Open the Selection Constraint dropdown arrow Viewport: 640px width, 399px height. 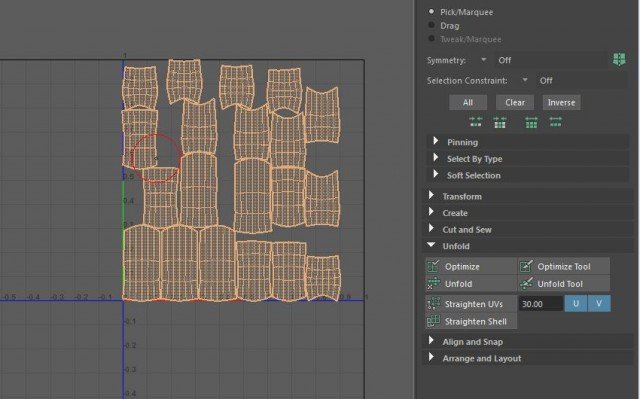tap(525, 80)
